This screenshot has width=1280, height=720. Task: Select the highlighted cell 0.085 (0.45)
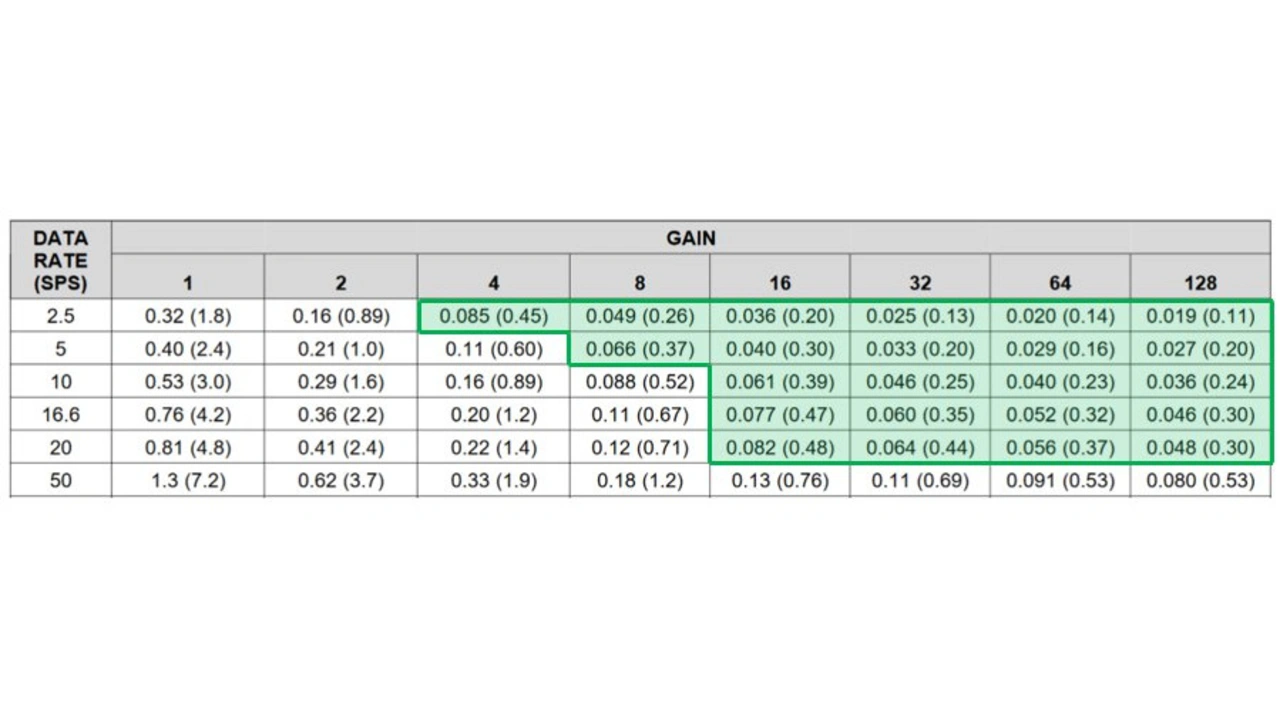[x=494, y=316]
